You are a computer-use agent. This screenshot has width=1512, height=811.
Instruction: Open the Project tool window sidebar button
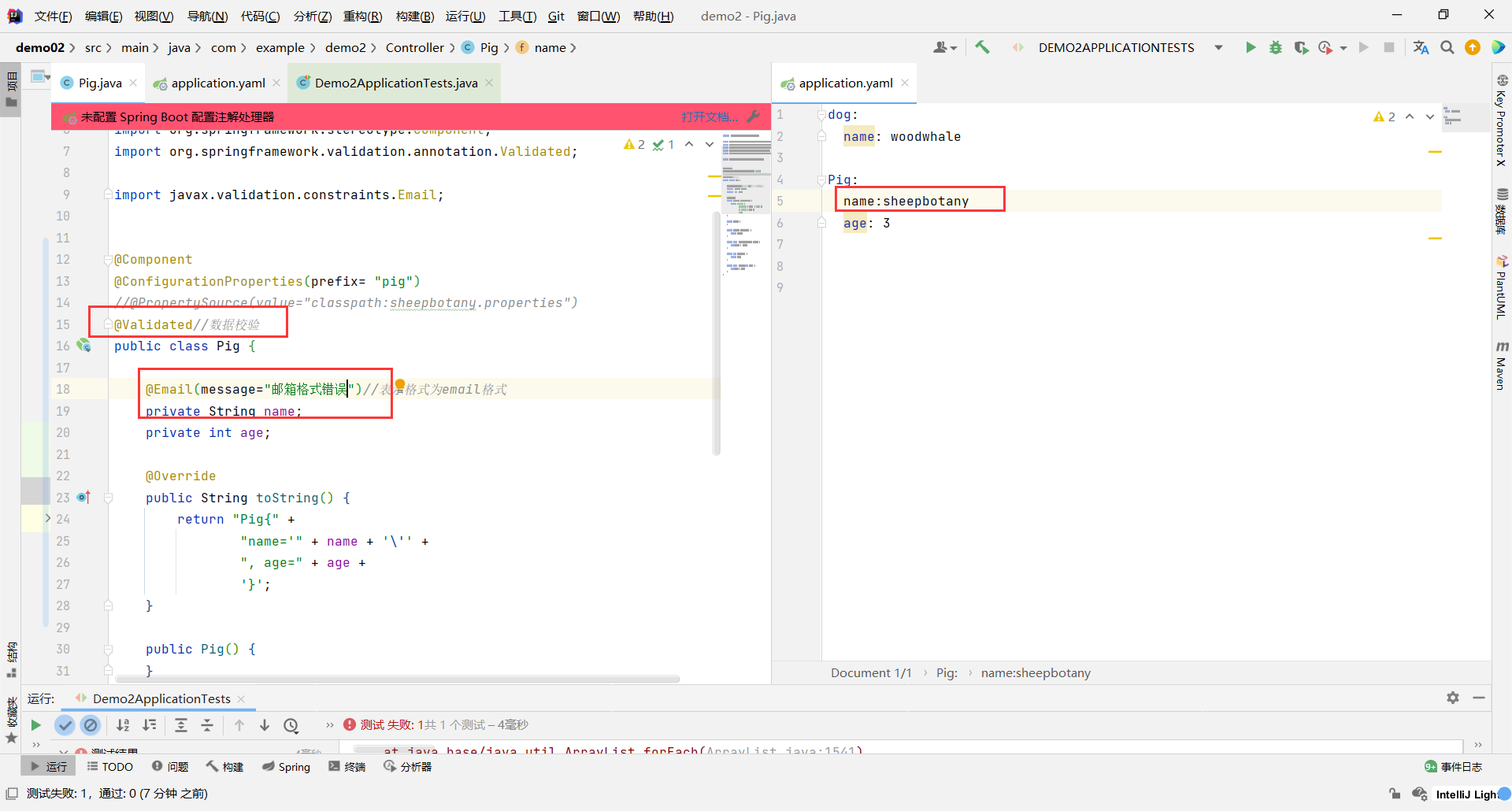11,90
